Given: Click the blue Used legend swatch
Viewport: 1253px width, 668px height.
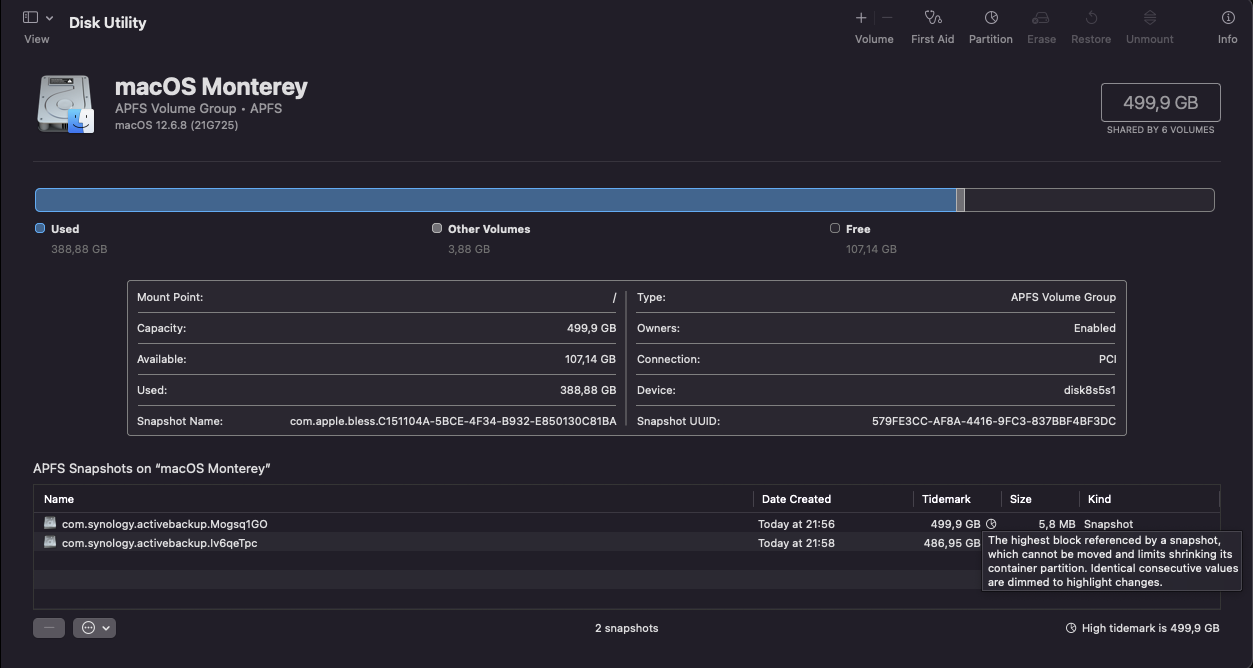Looking at the screenshot, I should [40, 228].
